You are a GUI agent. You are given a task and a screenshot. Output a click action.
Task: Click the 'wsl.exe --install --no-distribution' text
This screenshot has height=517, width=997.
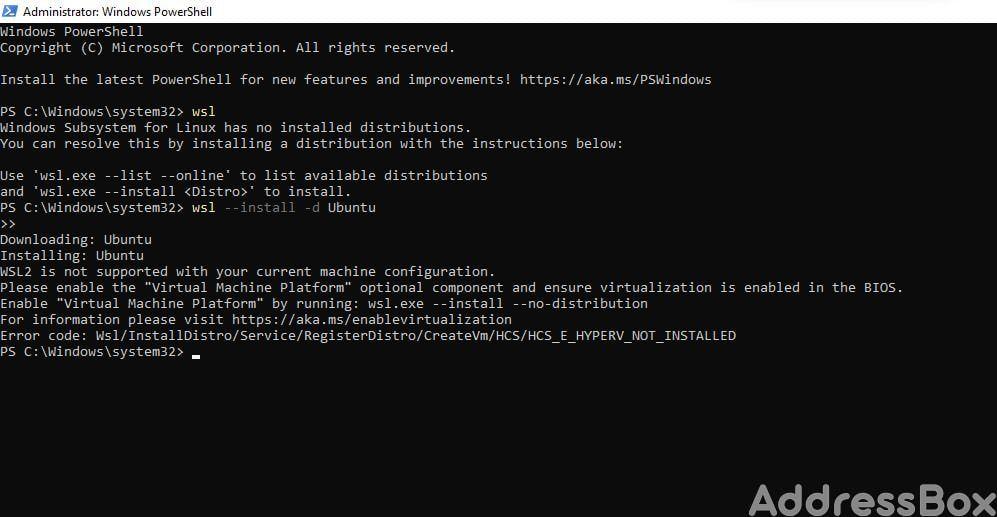click(507, 303)
